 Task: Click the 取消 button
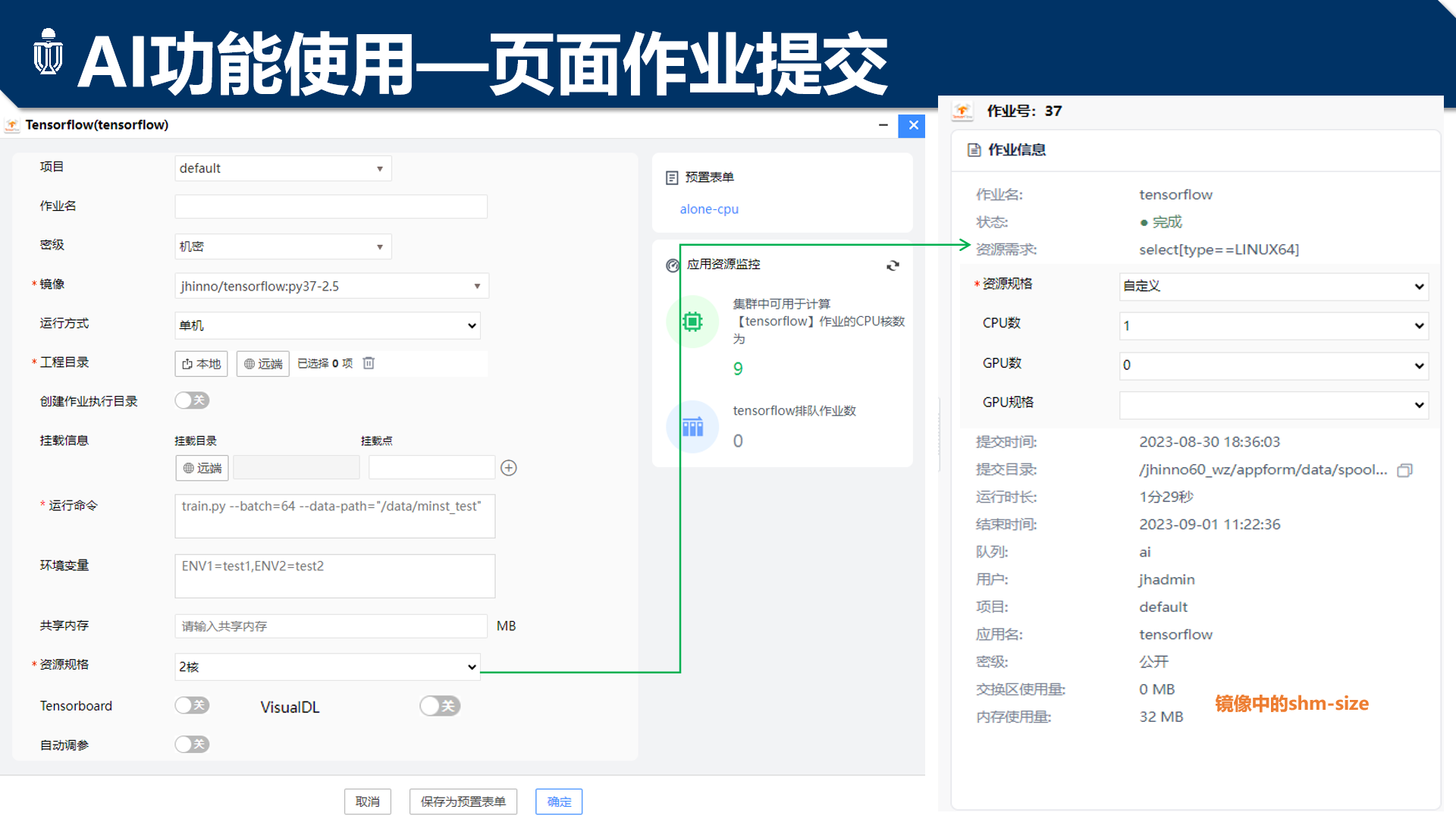(x=368, y=802)
